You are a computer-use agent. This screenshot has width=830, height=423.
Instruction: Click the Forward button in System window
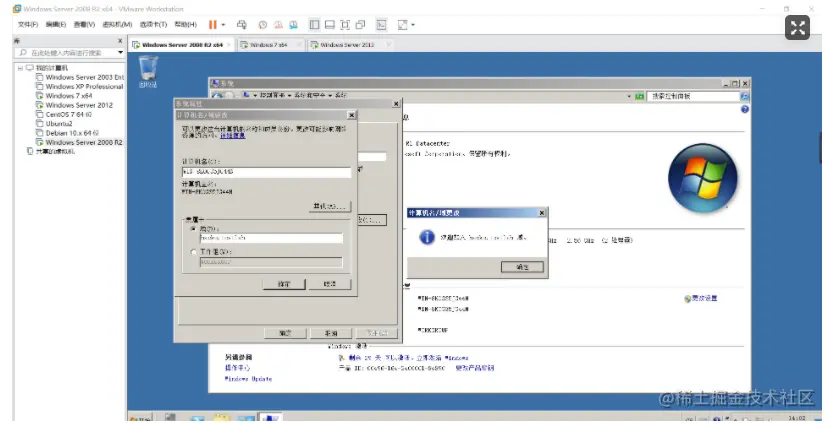tap(230, 95)
